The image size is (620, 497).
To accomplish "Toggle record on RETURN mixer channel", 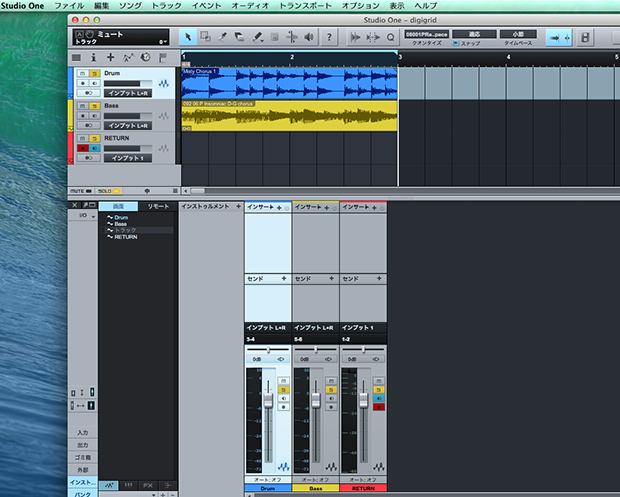I will tap(379, 407).
